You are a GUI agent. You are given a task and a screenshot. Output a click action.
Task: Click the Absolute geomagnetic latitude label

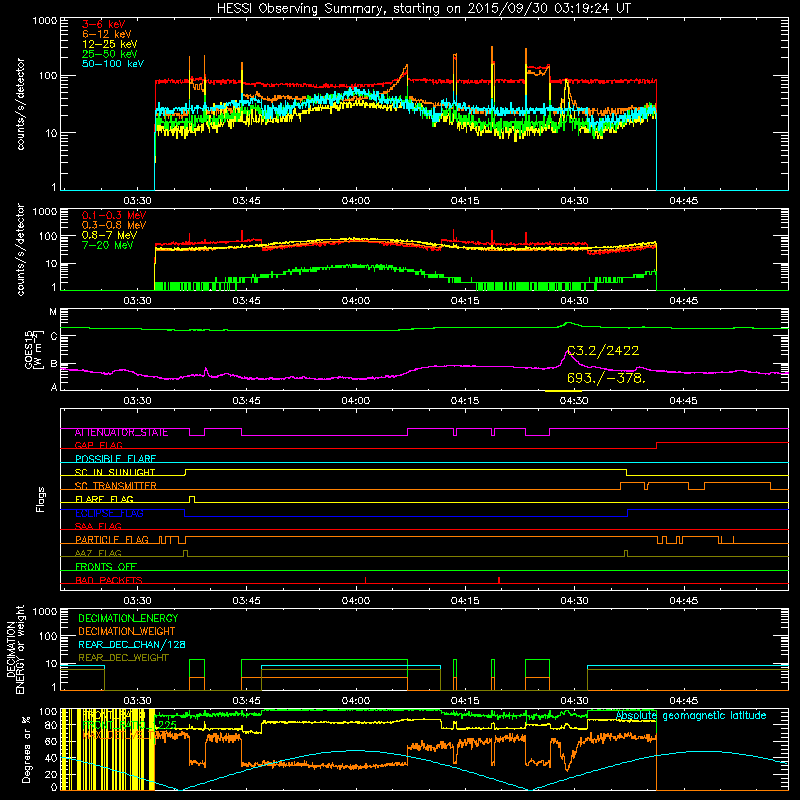tap(691, 716)
